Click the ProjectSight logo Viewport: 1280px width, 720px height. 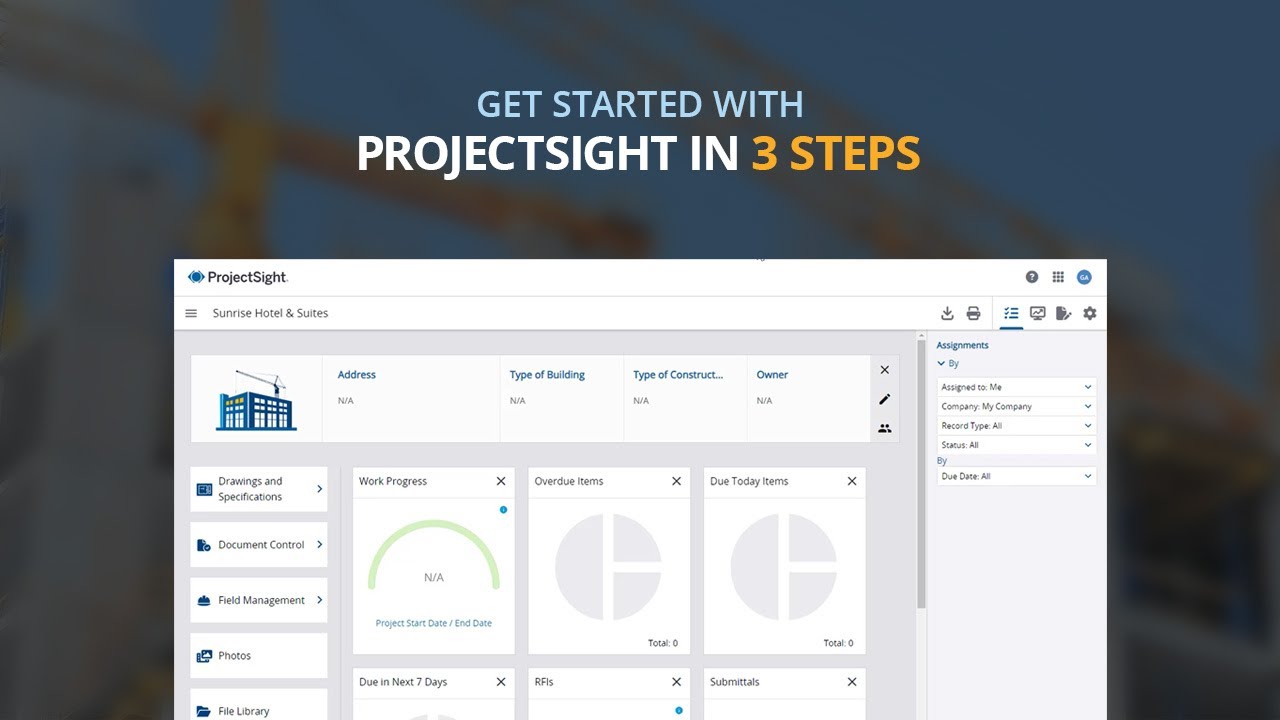238,277
